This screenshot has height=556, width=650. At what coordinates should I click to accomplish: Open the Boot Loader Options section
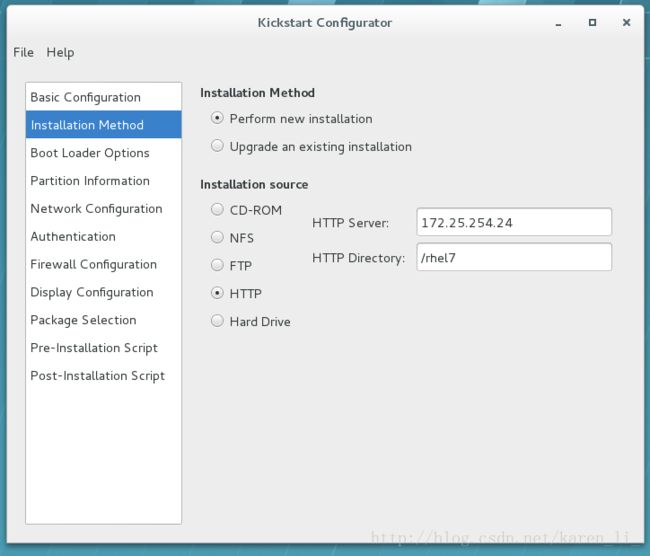tap(90, 153)
